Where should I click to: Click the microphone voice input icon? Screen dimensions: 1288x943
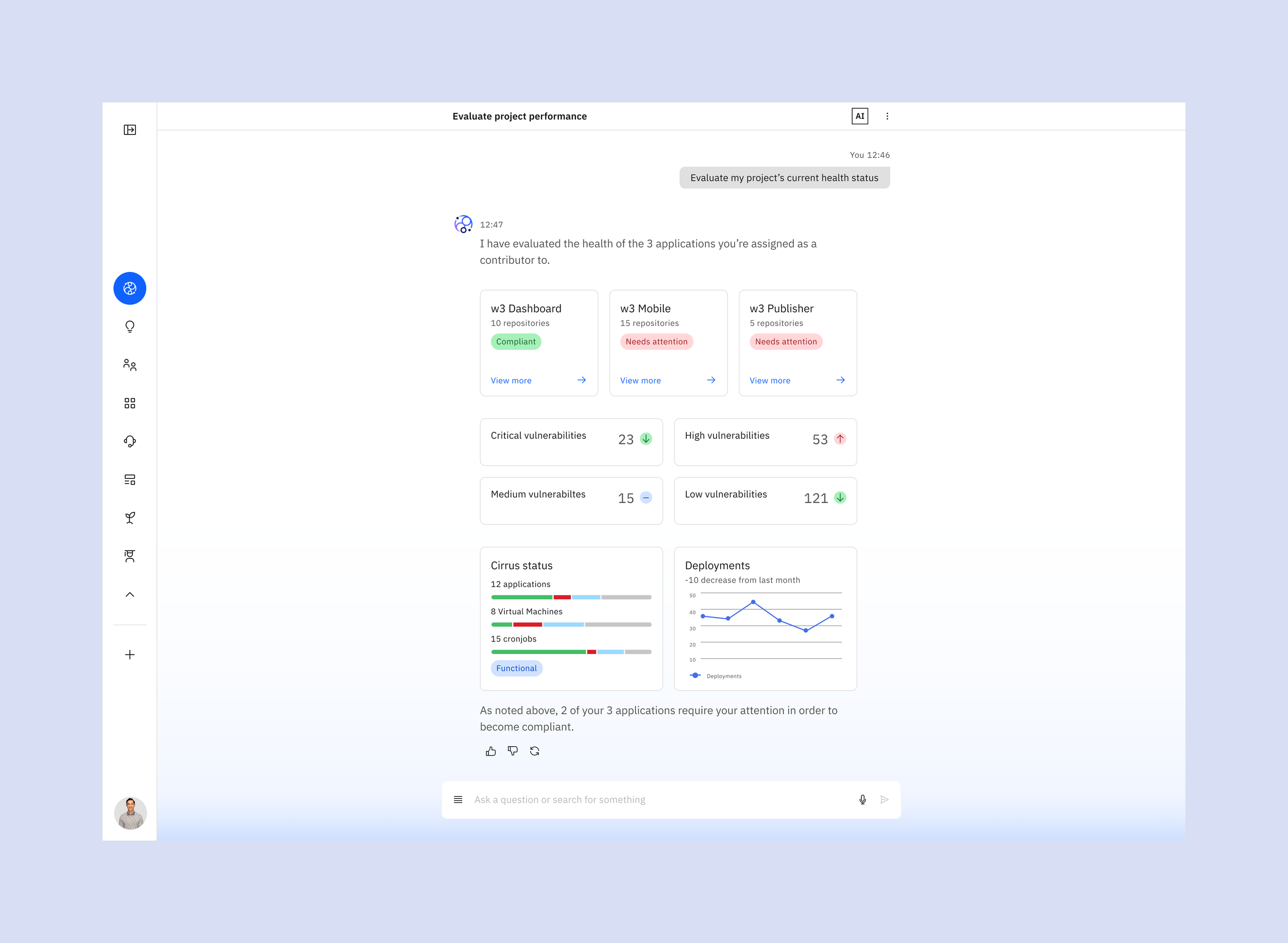click(x=862, y=800)
